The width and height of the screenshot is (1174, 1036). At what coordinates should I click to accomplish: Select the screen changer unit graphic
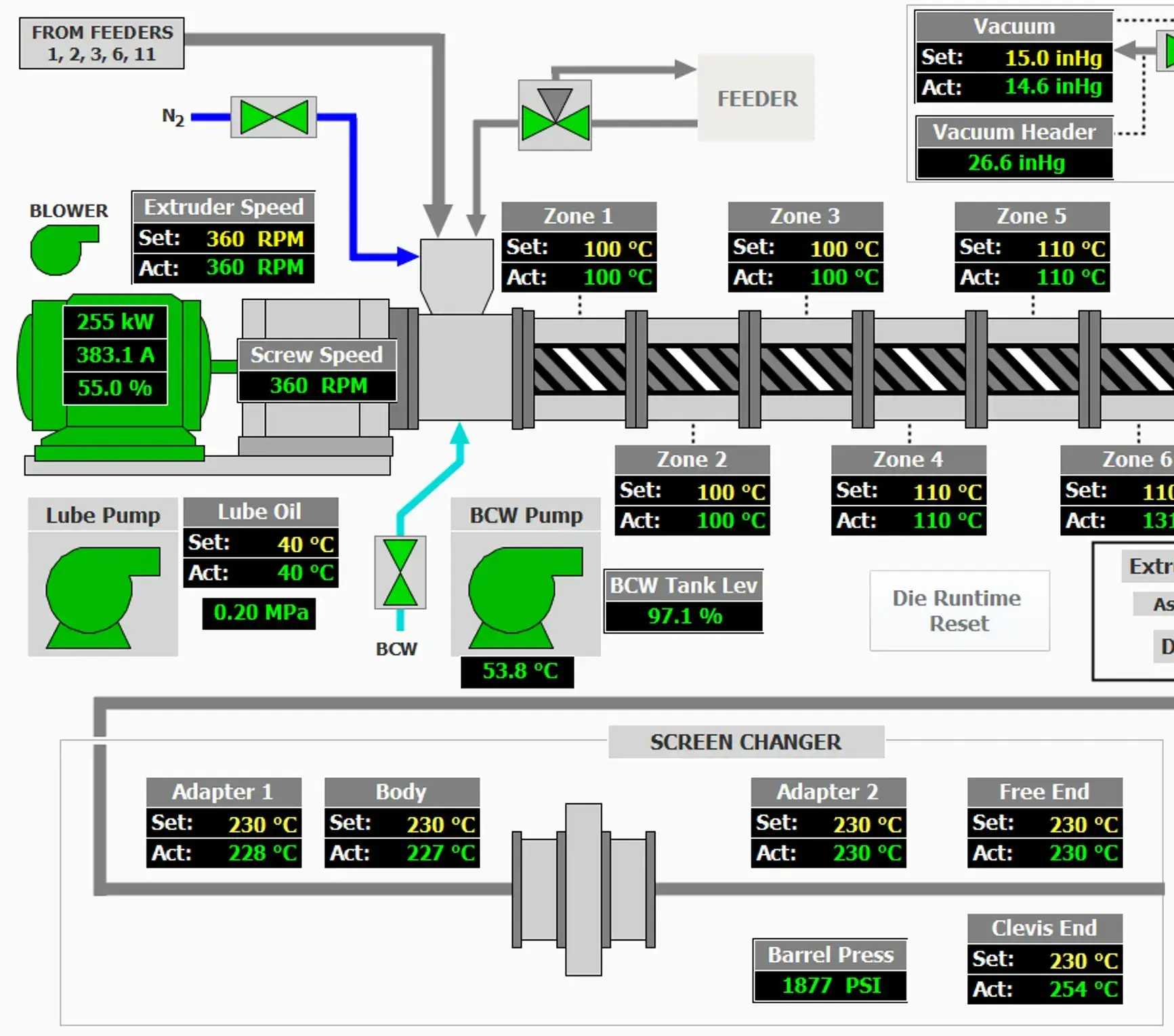pos(583,889)
